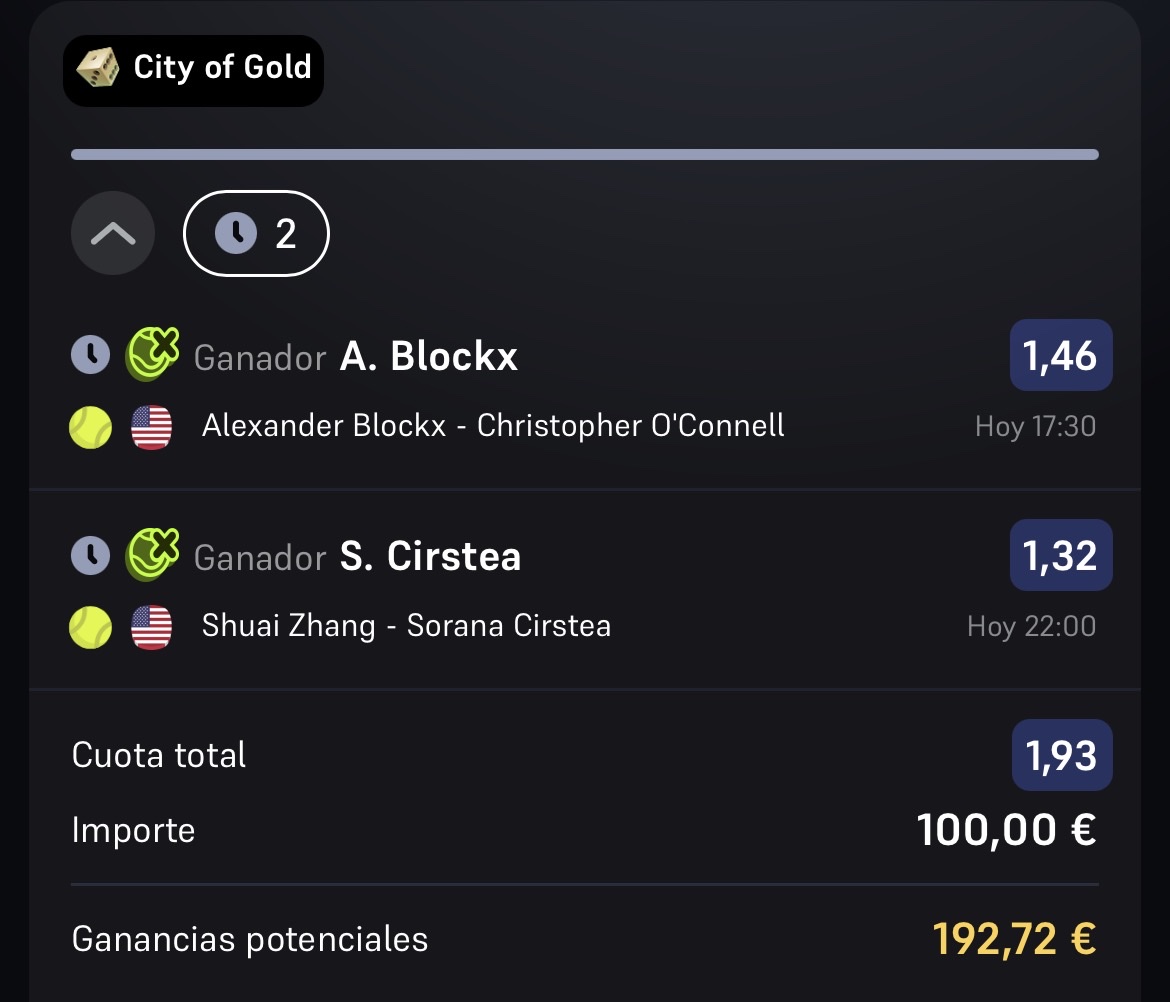1170x1002 pixels.
Task: Click the green bet builder icon beside S. Cirstea
Action: tap(152, 554)
